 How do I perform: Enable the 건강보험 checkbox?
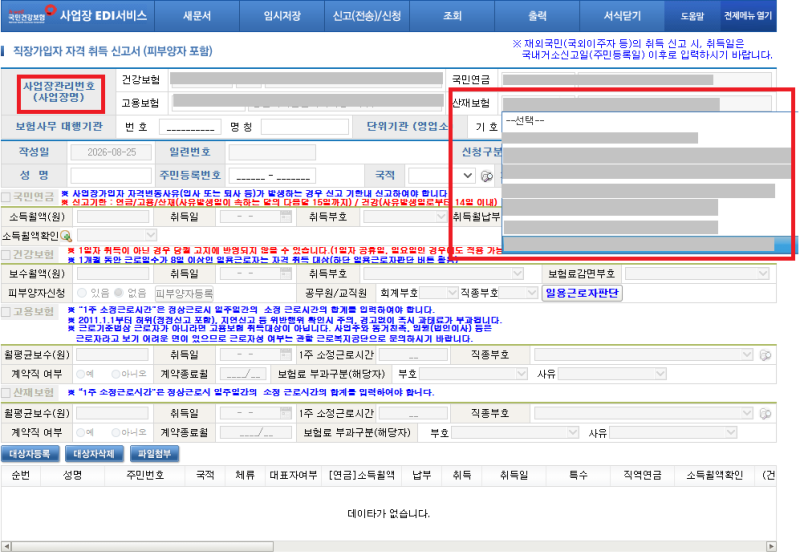6,254
